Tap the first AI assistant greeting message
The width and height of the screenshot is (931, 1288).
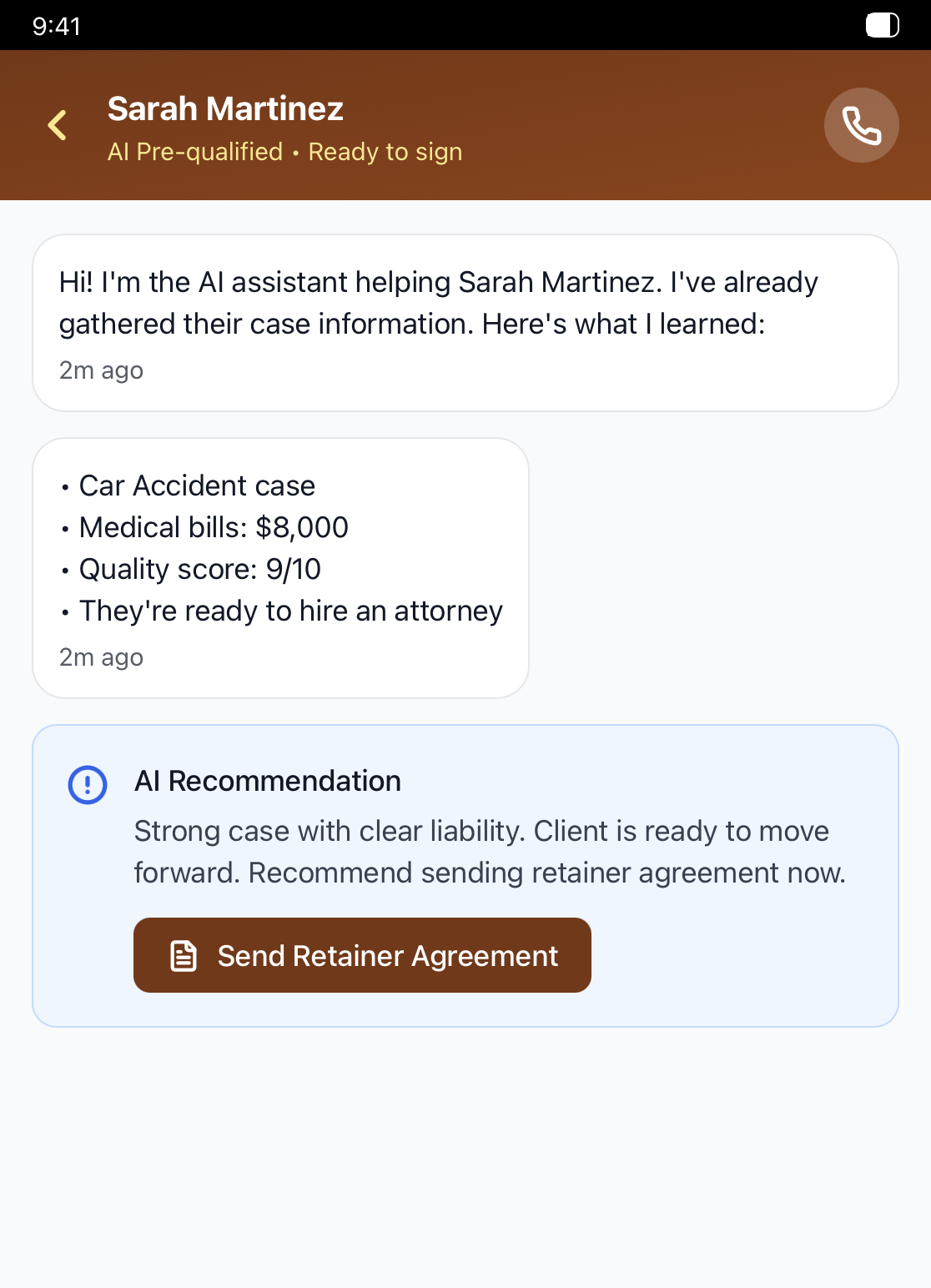click(x=465, y=323)
